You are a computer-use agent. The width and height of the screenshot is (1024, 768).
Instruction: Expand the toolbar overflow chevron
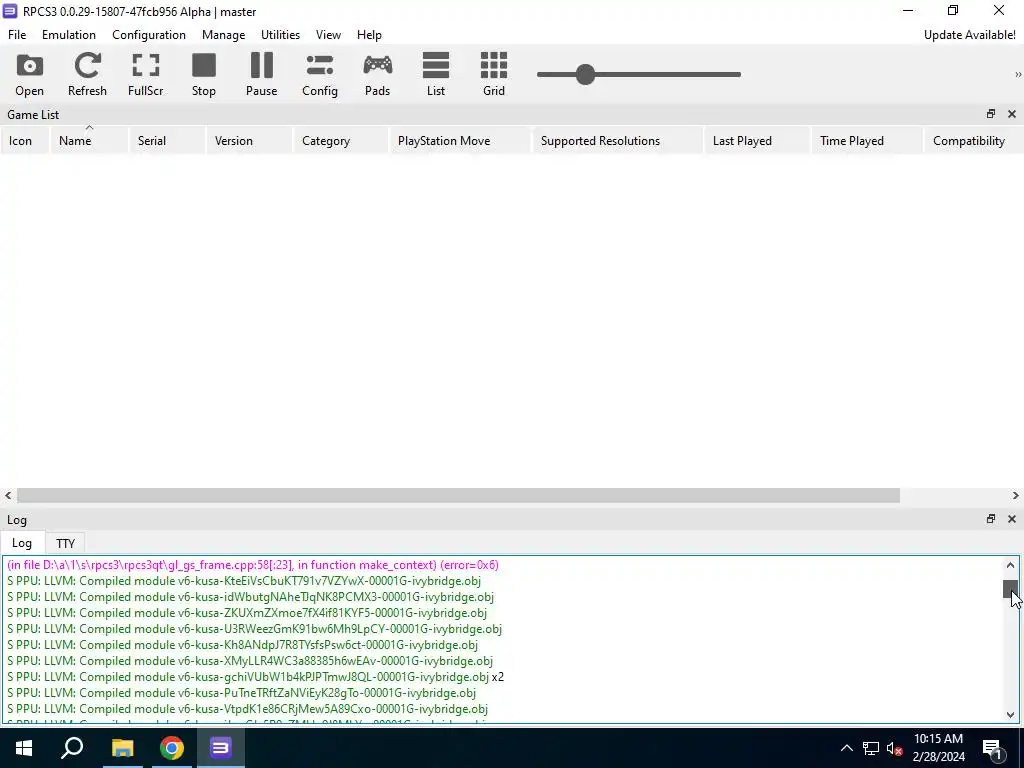click(x=1017, y=74)
